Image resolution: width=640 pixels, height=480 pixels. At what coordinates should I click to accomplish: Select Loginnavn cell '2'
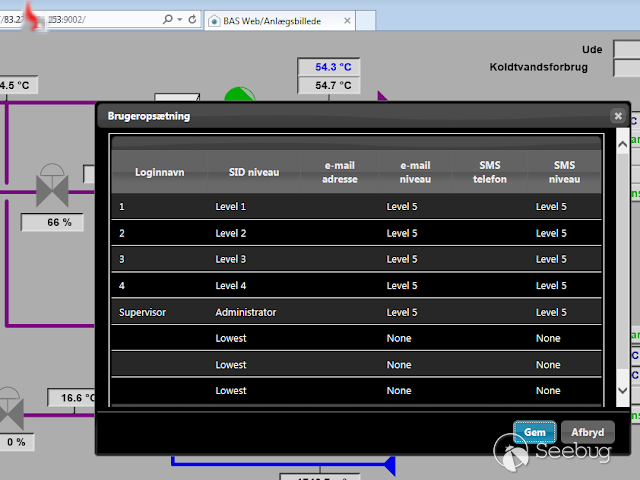pyautogui.click(x=122, y=233)
